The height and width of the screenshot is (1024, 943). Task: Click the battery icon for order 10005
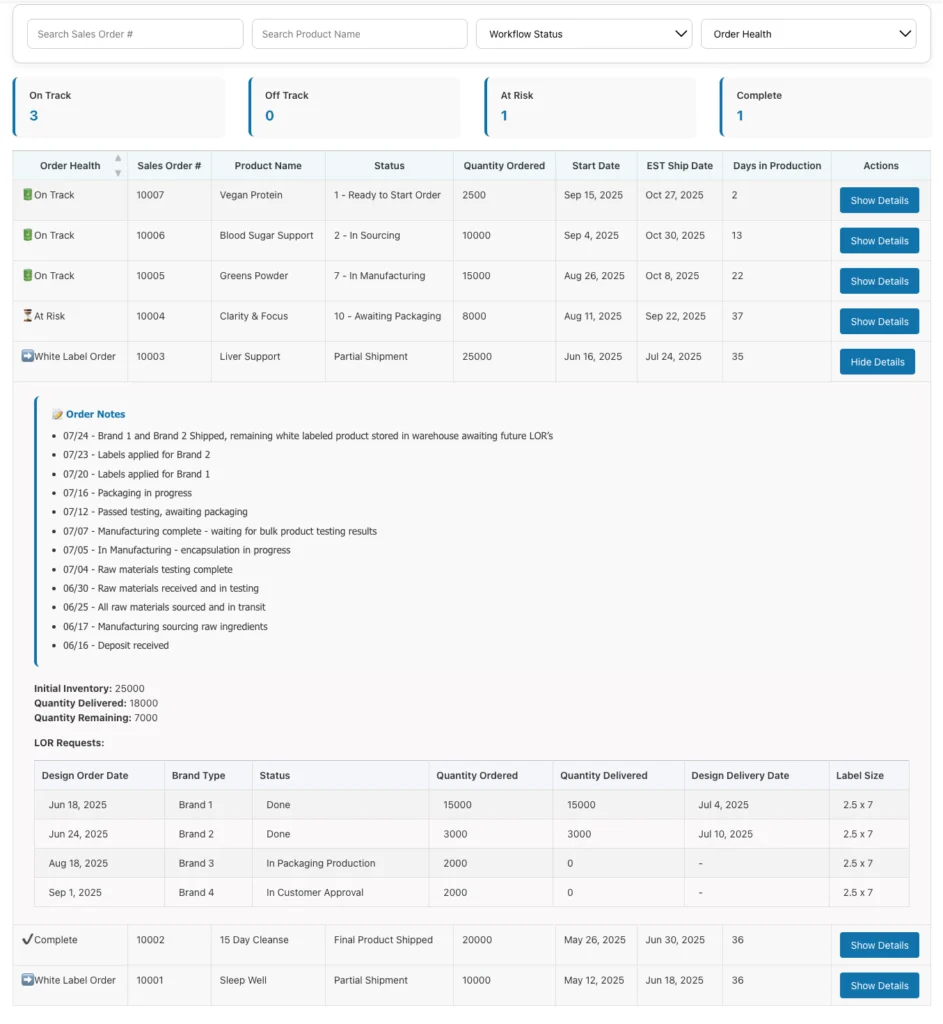[x=27, y=276]
